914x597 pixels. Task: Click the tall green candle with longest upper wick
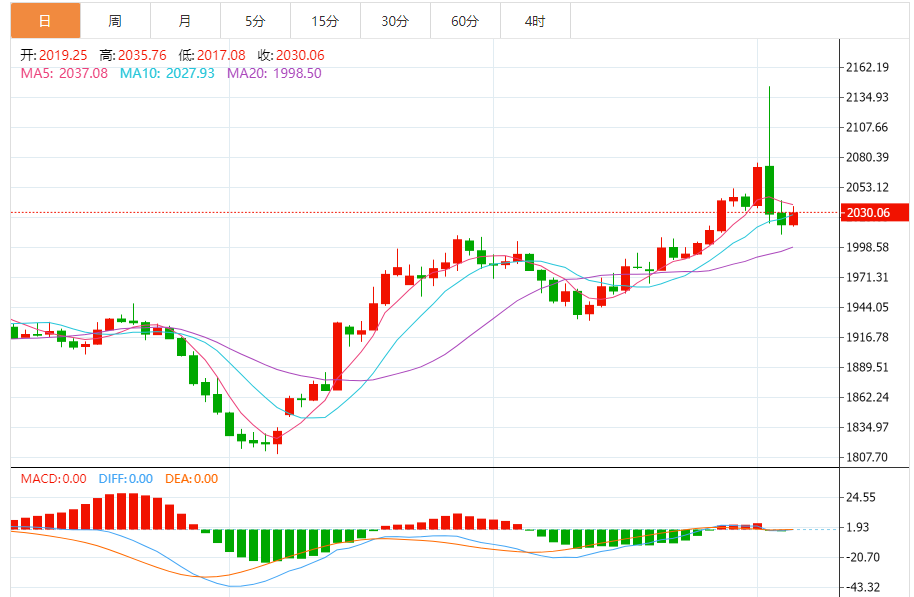[769, 189]
